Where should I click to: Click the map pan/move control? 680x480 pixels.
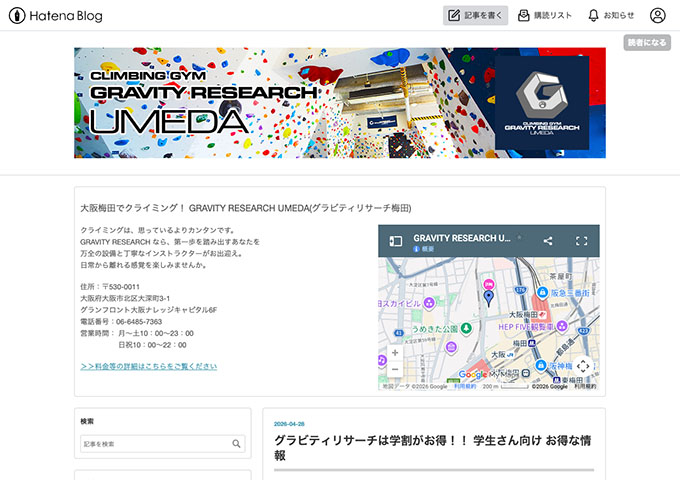pos(583,366)
